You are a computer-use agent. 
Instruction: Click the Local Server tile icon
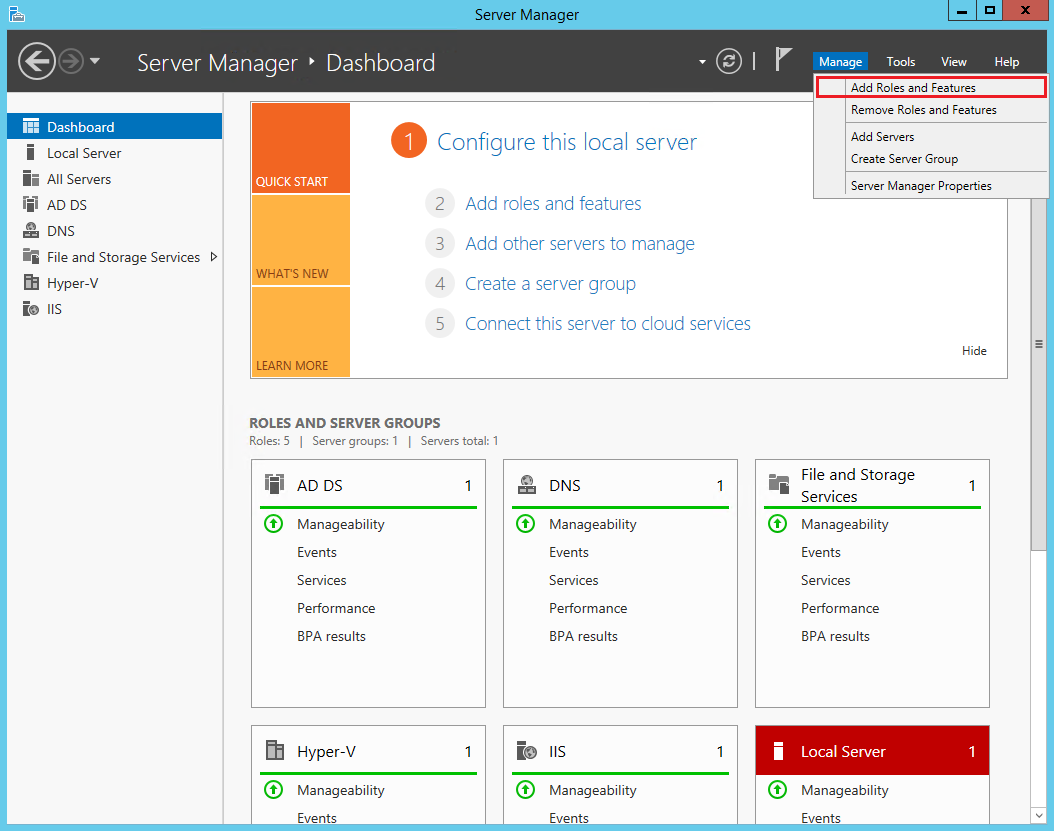tap(778, 751)
